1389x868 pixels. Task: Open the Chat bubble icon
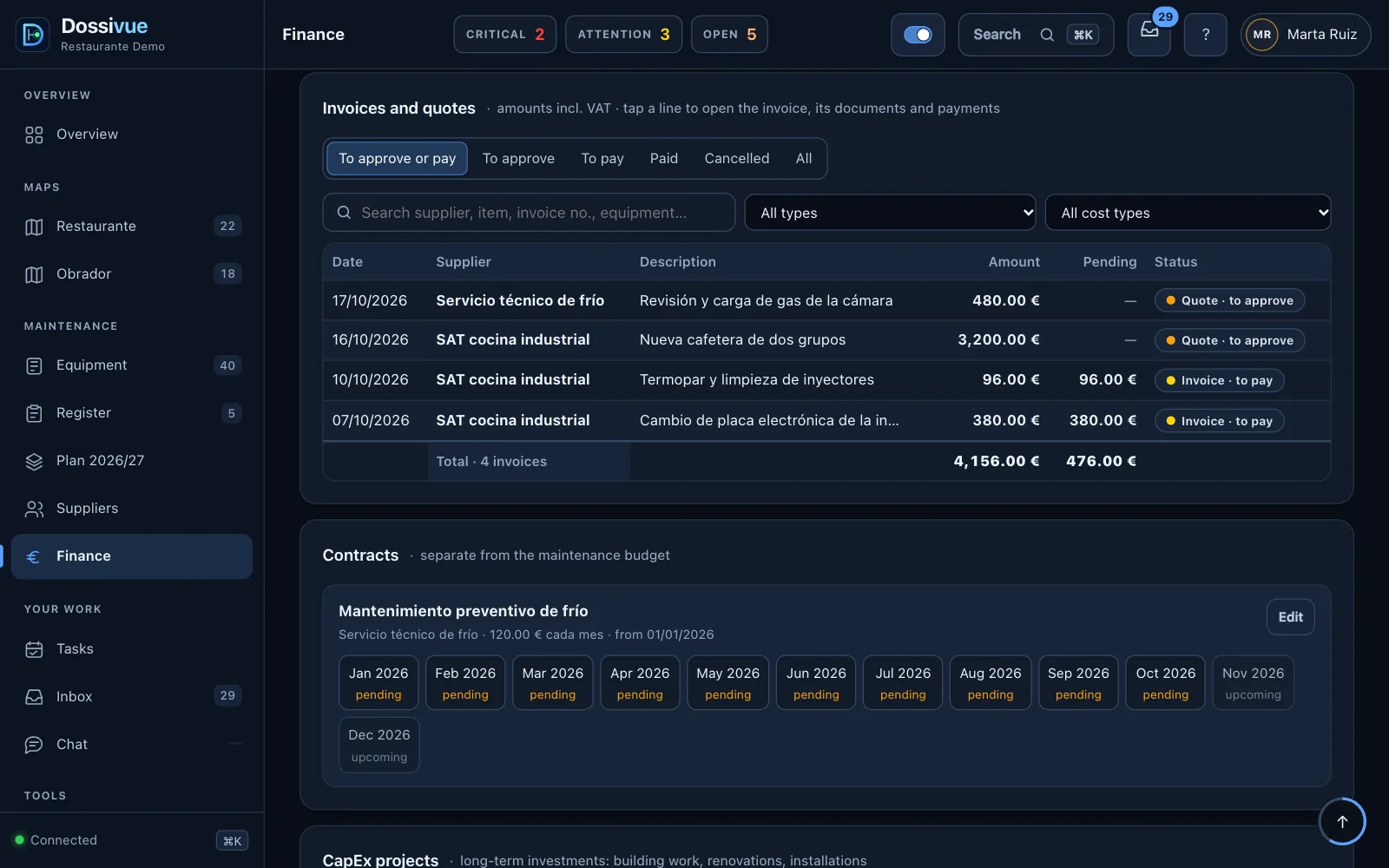tap(34, 745)
